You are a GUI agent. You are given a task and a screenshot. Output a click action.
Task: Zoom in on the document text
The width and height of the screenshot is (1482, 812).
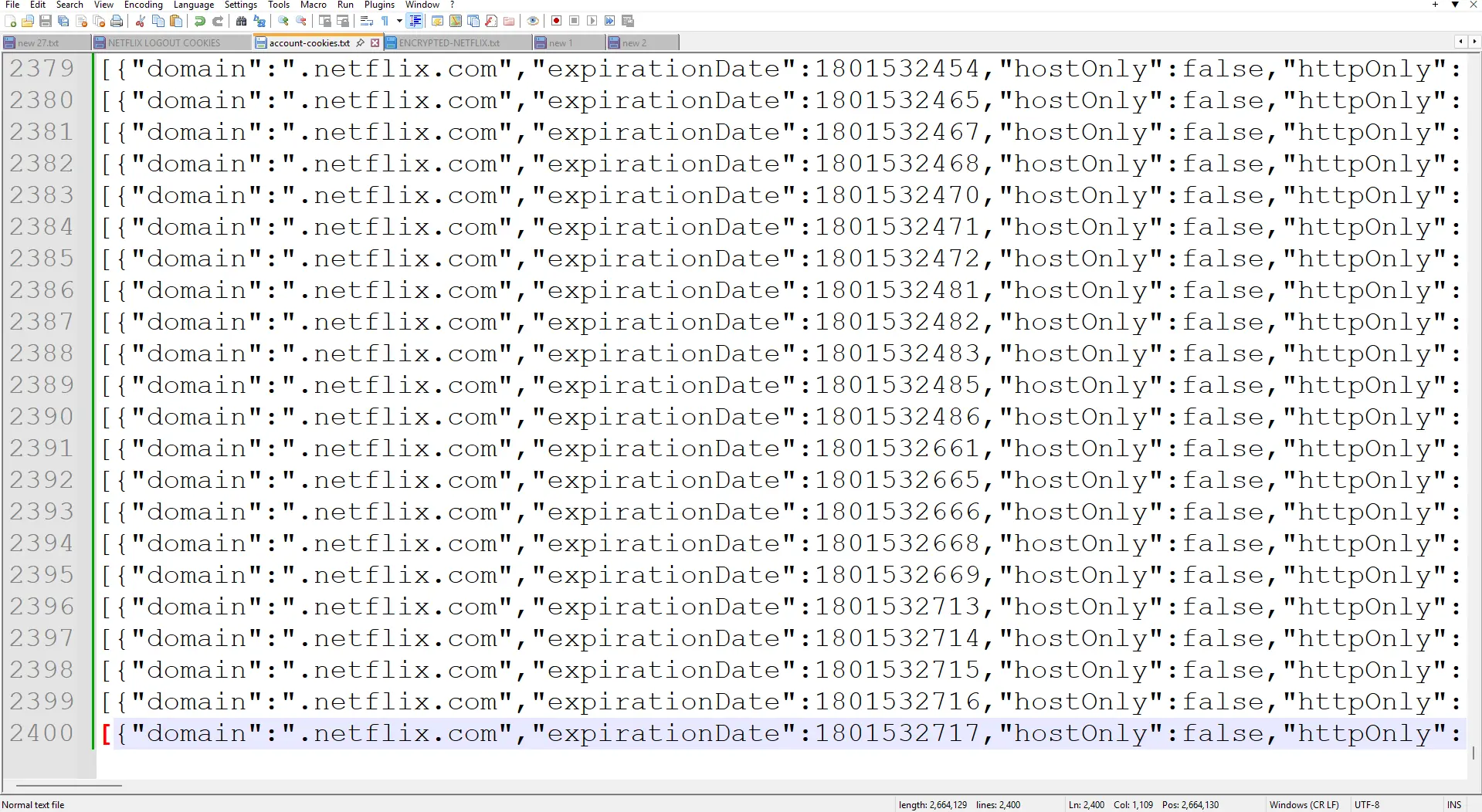tap(283, 21)
